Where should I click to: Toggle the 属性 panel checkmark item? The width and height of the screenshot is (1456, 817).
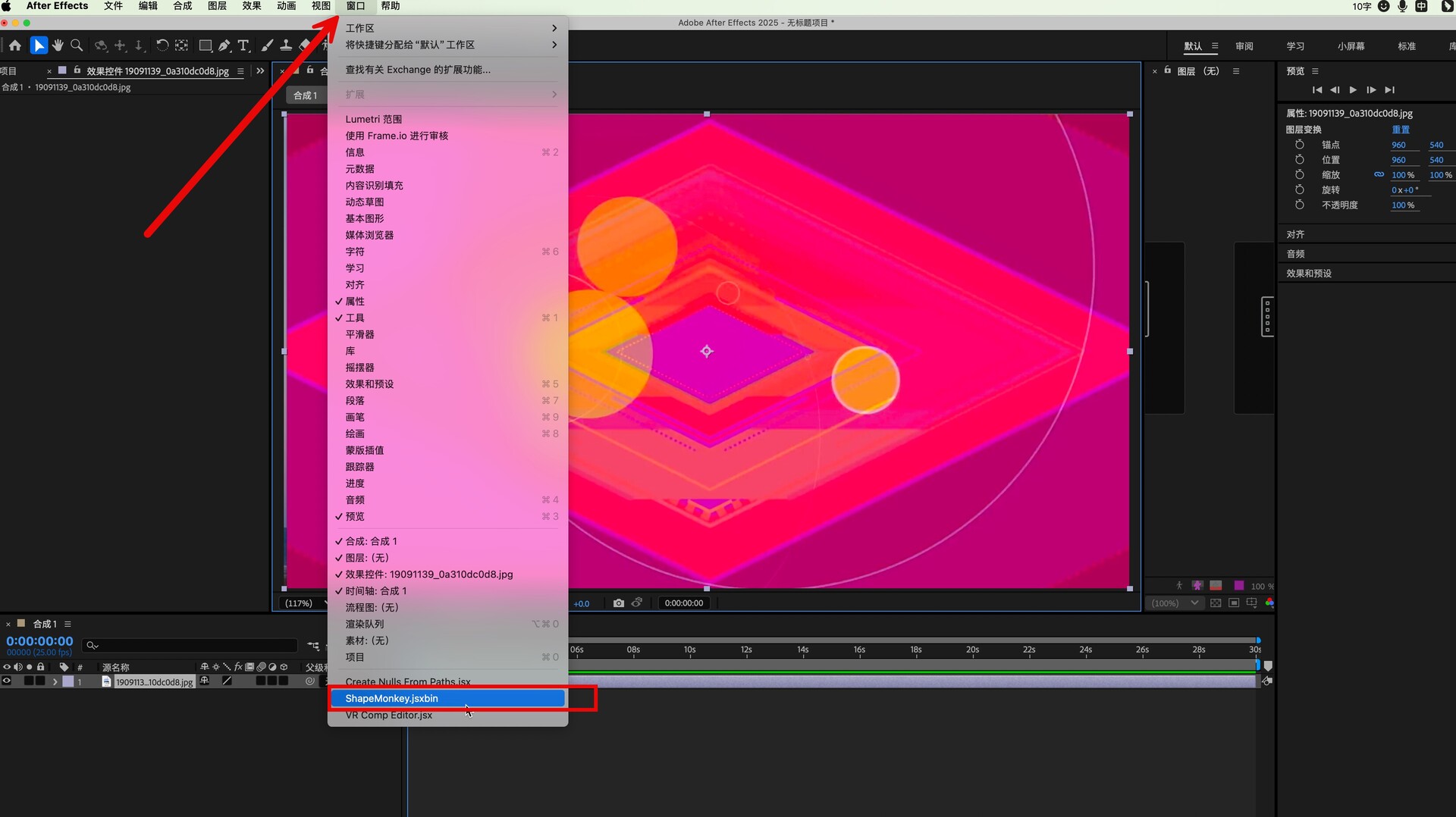point(355,302)
